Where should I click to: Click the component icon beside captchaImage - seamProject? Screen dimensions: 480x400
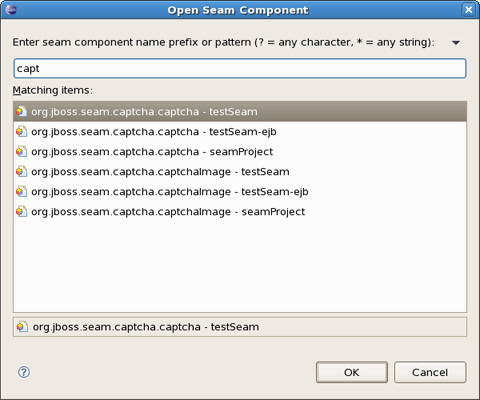coord(21,212)
